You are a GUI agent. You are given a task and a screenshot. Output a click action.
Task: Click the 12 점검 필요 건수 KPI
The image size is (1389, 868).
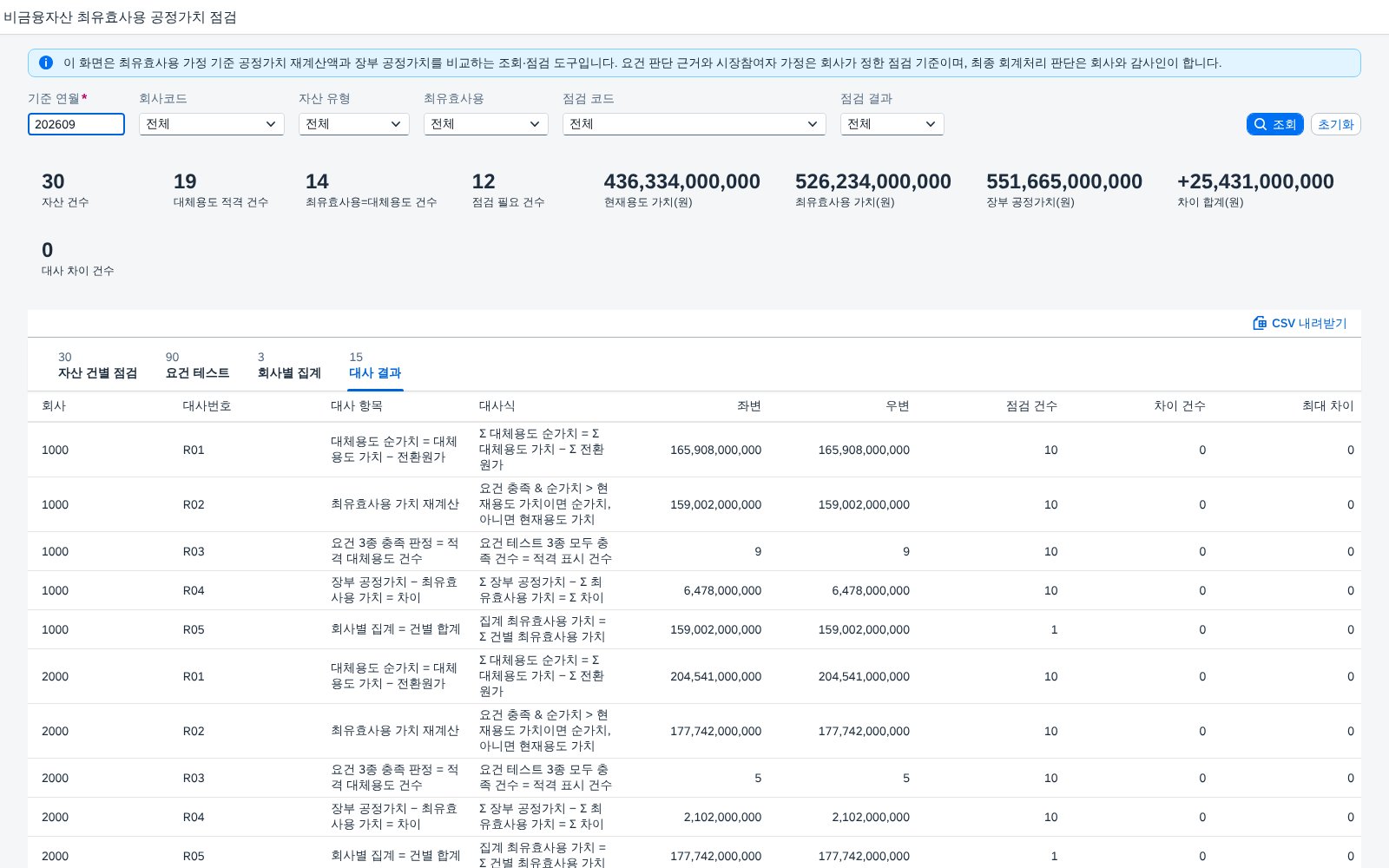click(508, 190)
